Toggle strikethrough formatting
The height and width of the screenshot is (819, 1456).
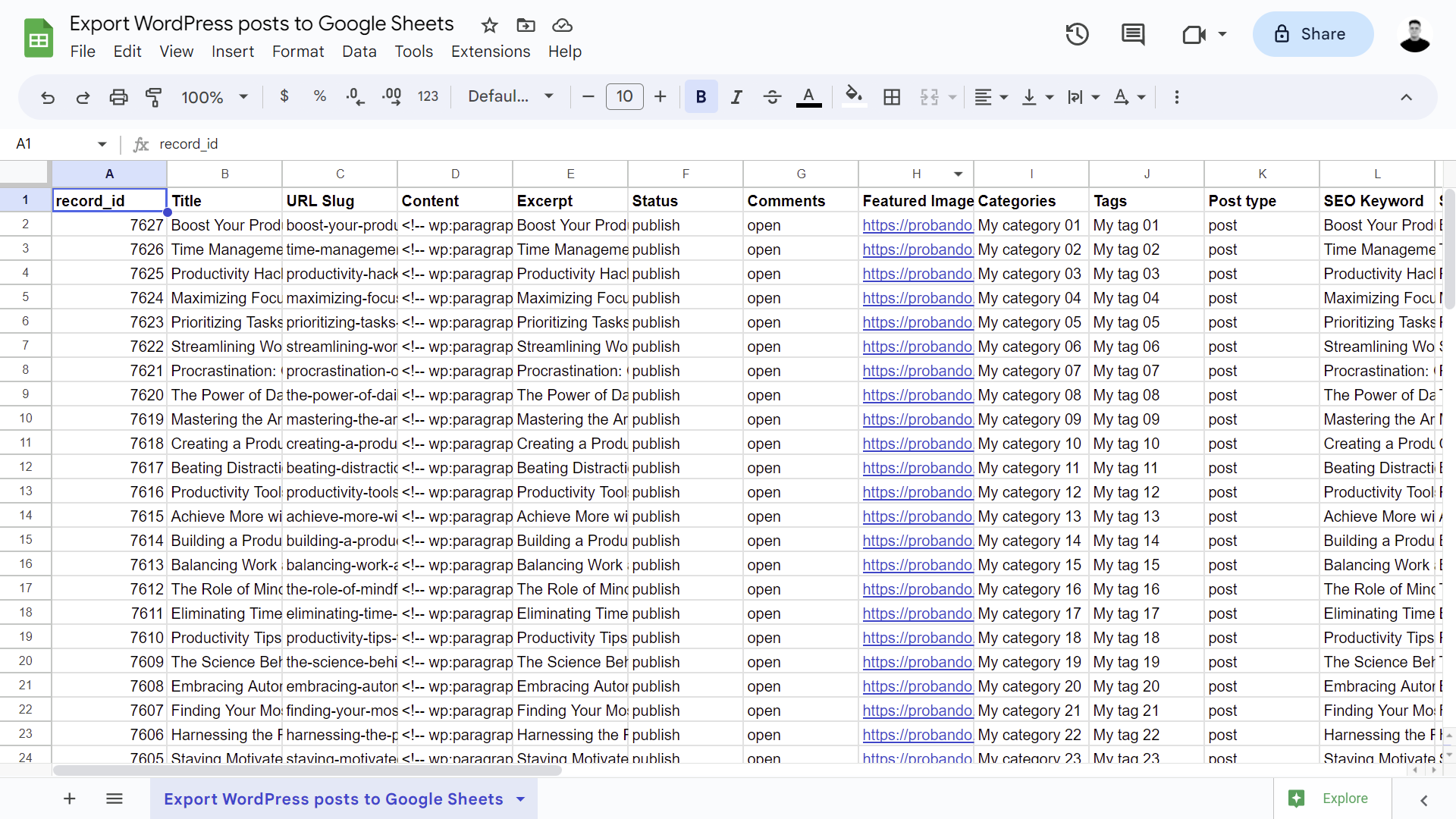tap(772, 97)
